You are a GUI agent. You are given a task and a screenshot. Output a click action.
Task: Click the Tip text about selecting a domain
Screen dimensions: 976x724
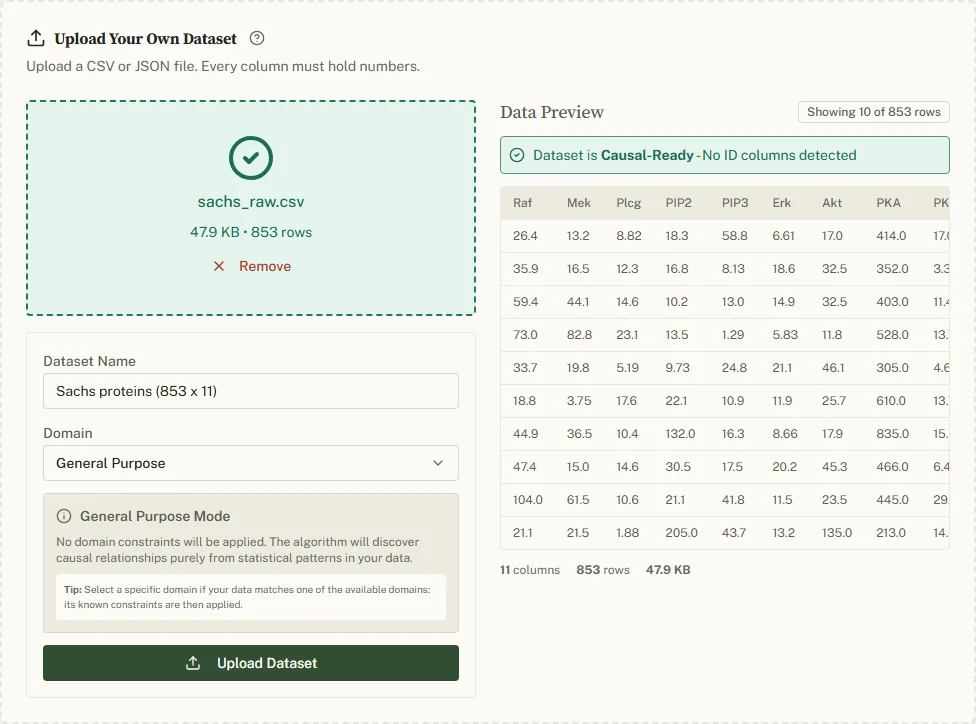pos(247,597)
